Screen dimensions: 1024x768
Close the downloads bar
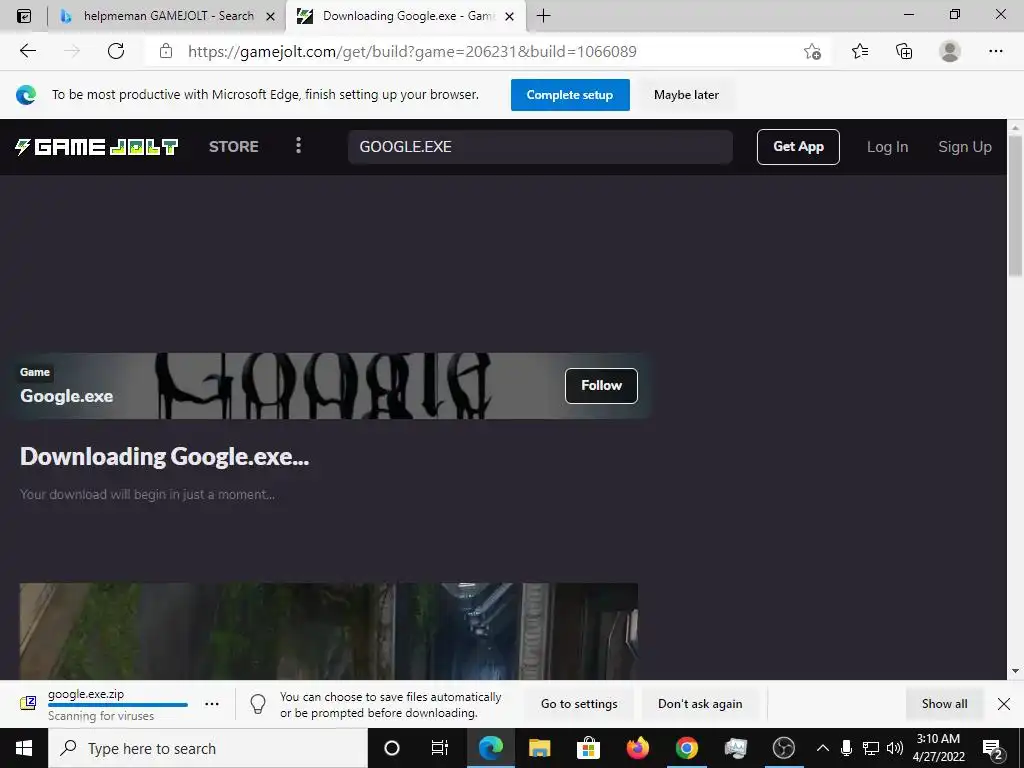[x=1004, y=703]
